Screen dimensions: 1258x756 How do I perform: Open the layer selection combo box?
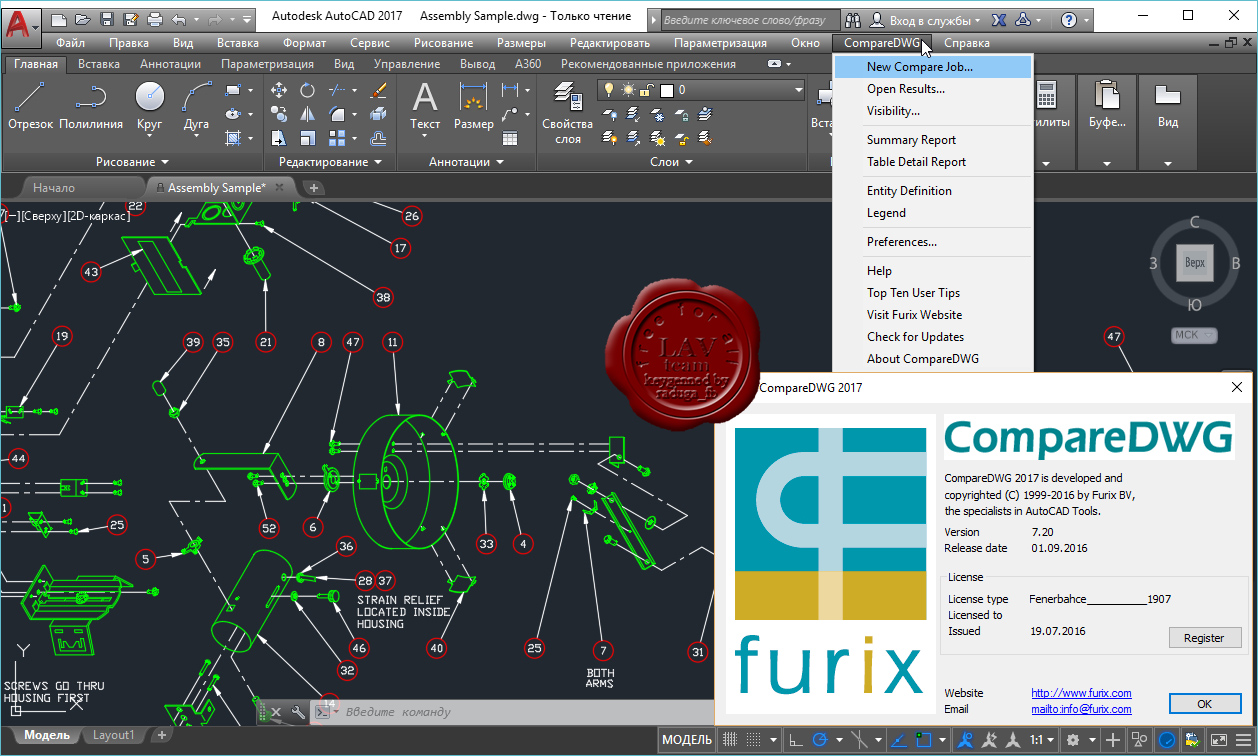pyautogui.click(x=702, y=90)
